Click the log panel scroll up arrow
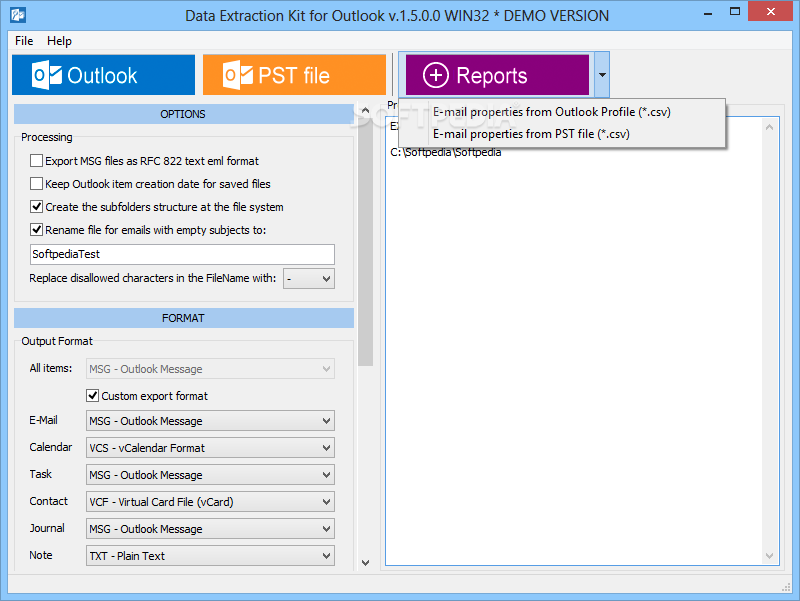 [769, 127]
